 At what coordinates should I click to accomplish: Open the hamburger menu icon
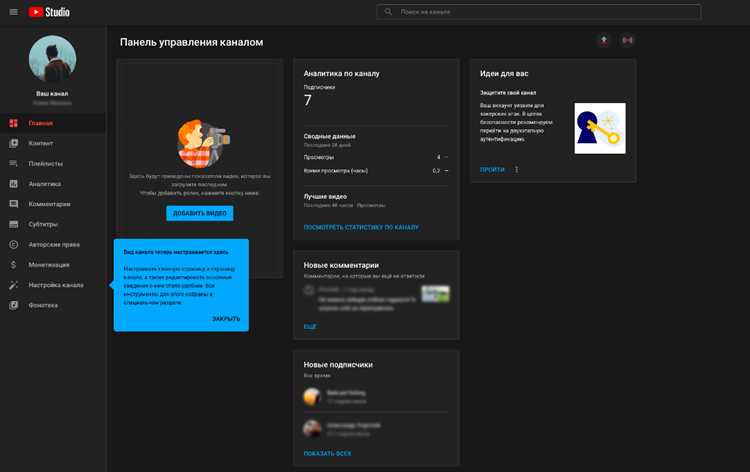[14, 12]
